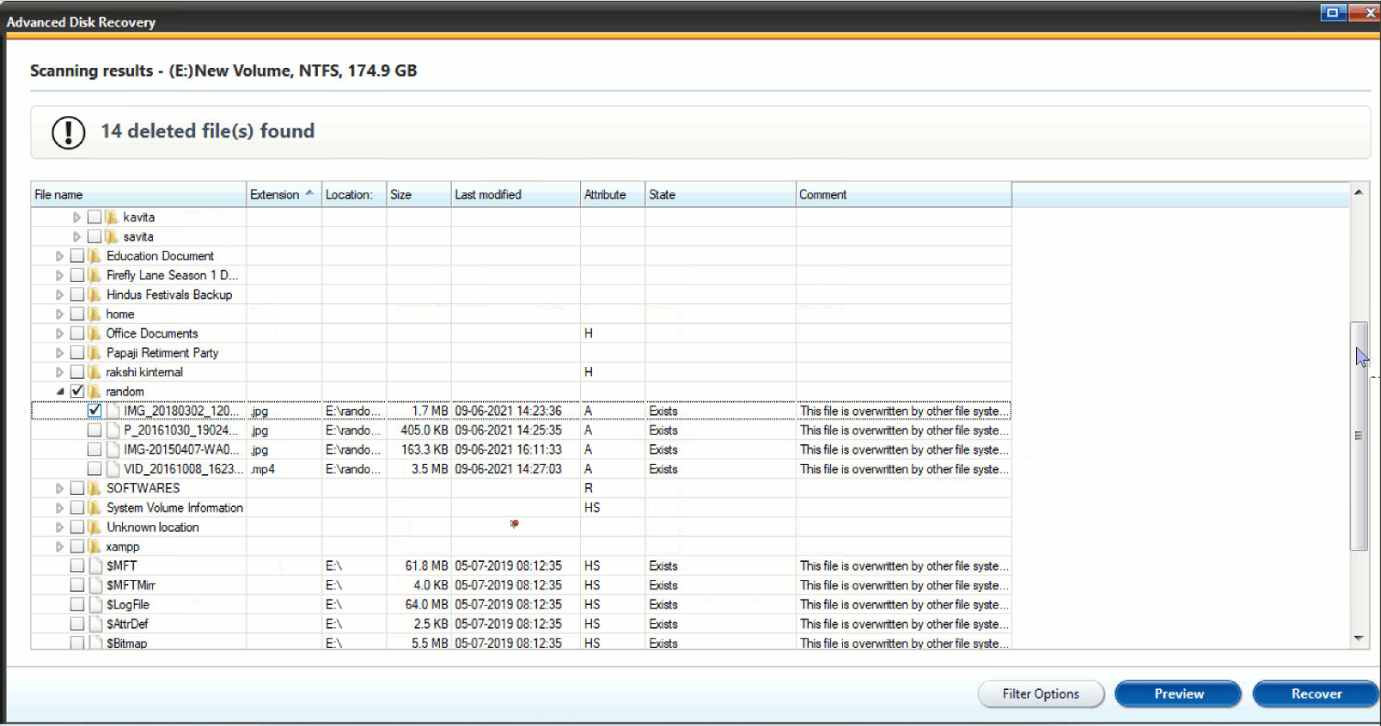Viewport: 1381px width, 726px height.
Task: Click the exclamation icon near deleted files message
Action: (67, 131)
